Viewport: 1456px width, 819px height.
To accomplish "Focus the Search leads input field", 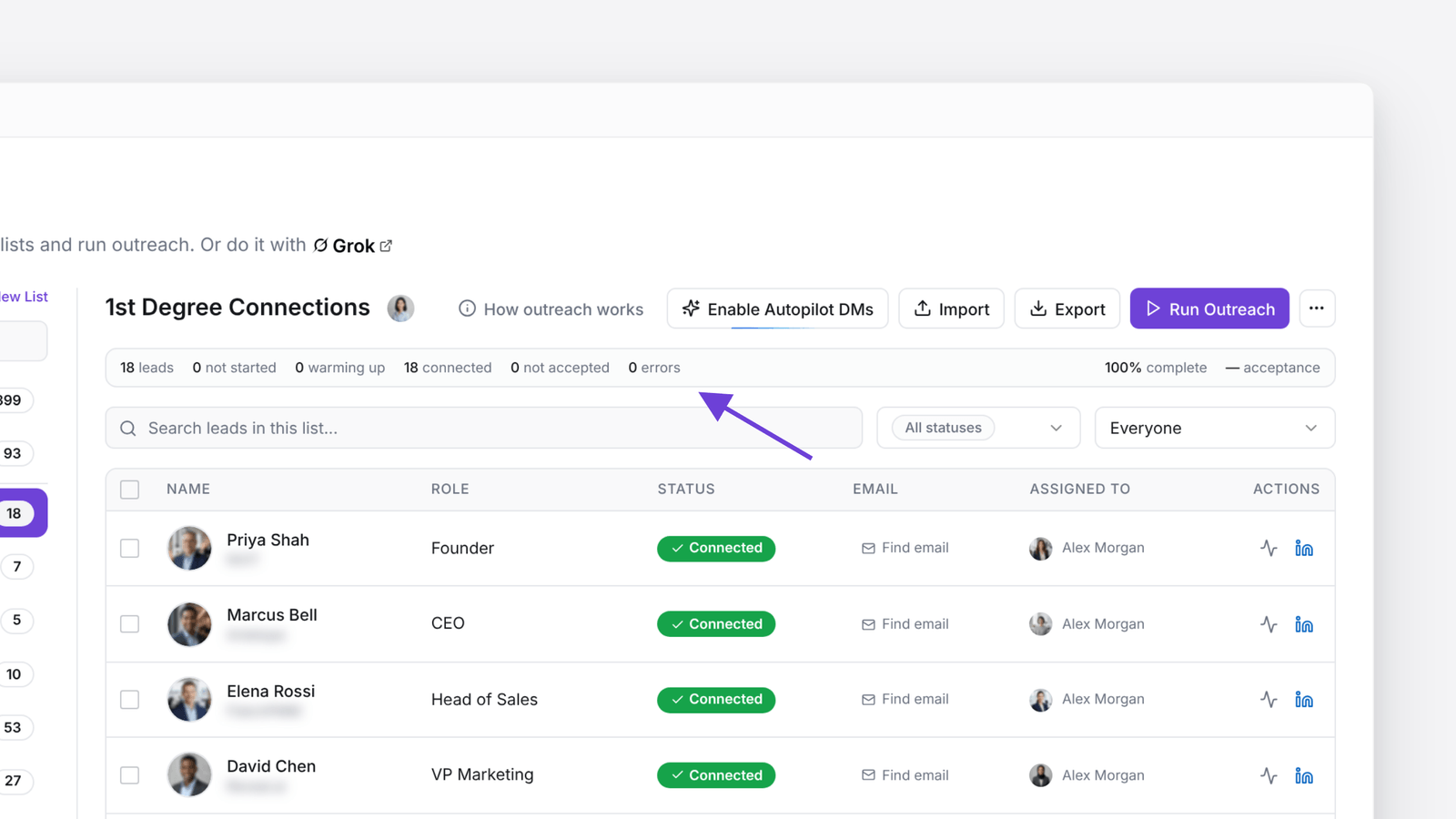I will tap(484, 428).
